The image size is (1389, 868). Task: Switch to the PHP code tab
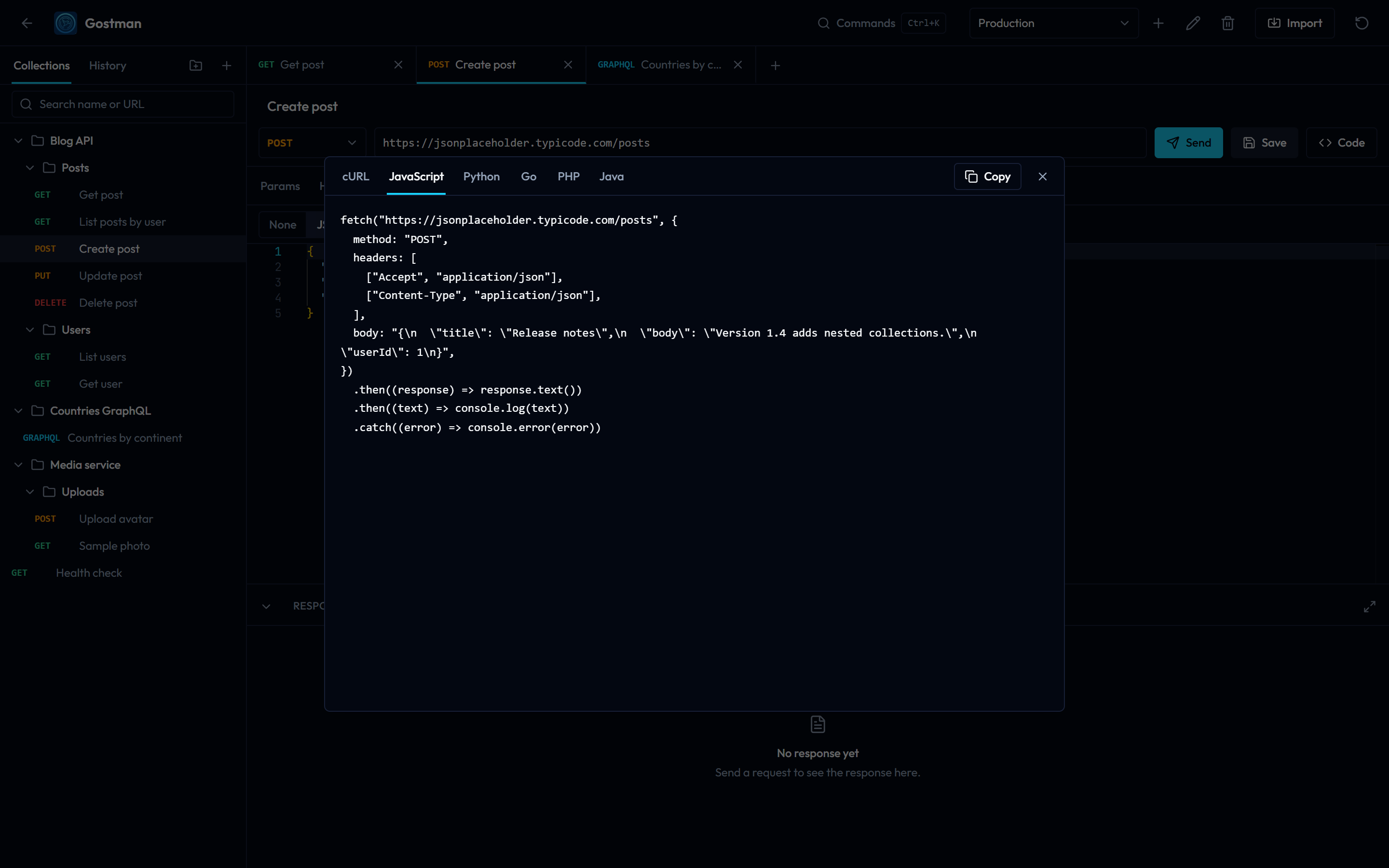[569, 176]
